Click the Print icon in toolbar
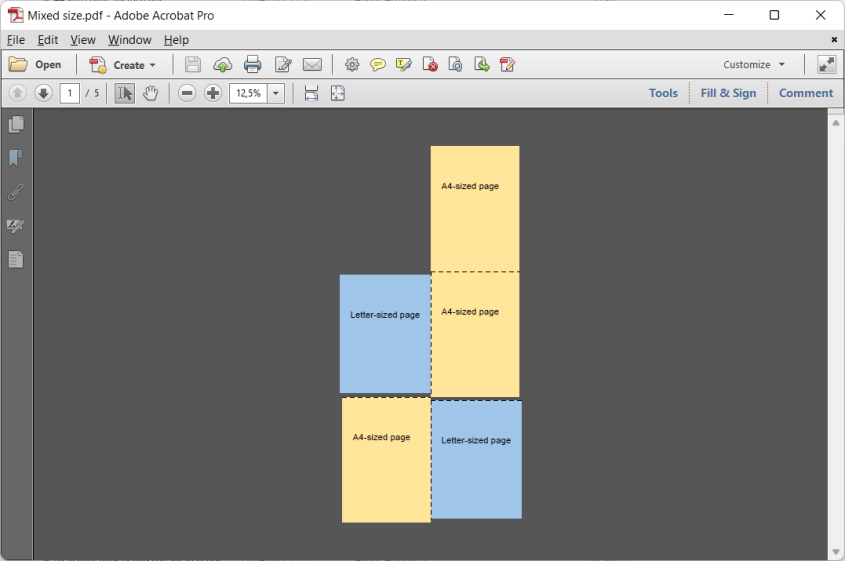The width and height of the screenshot is (845, 561). [253, 65]
